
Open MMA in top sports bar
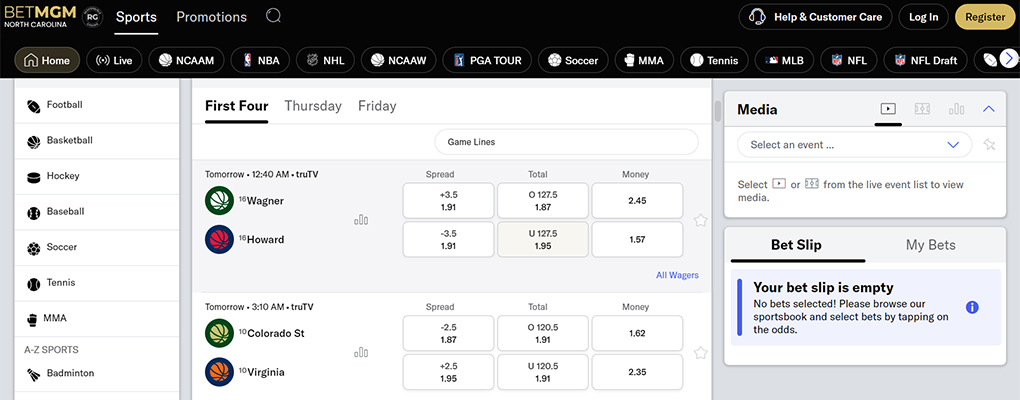pos(644,60)
